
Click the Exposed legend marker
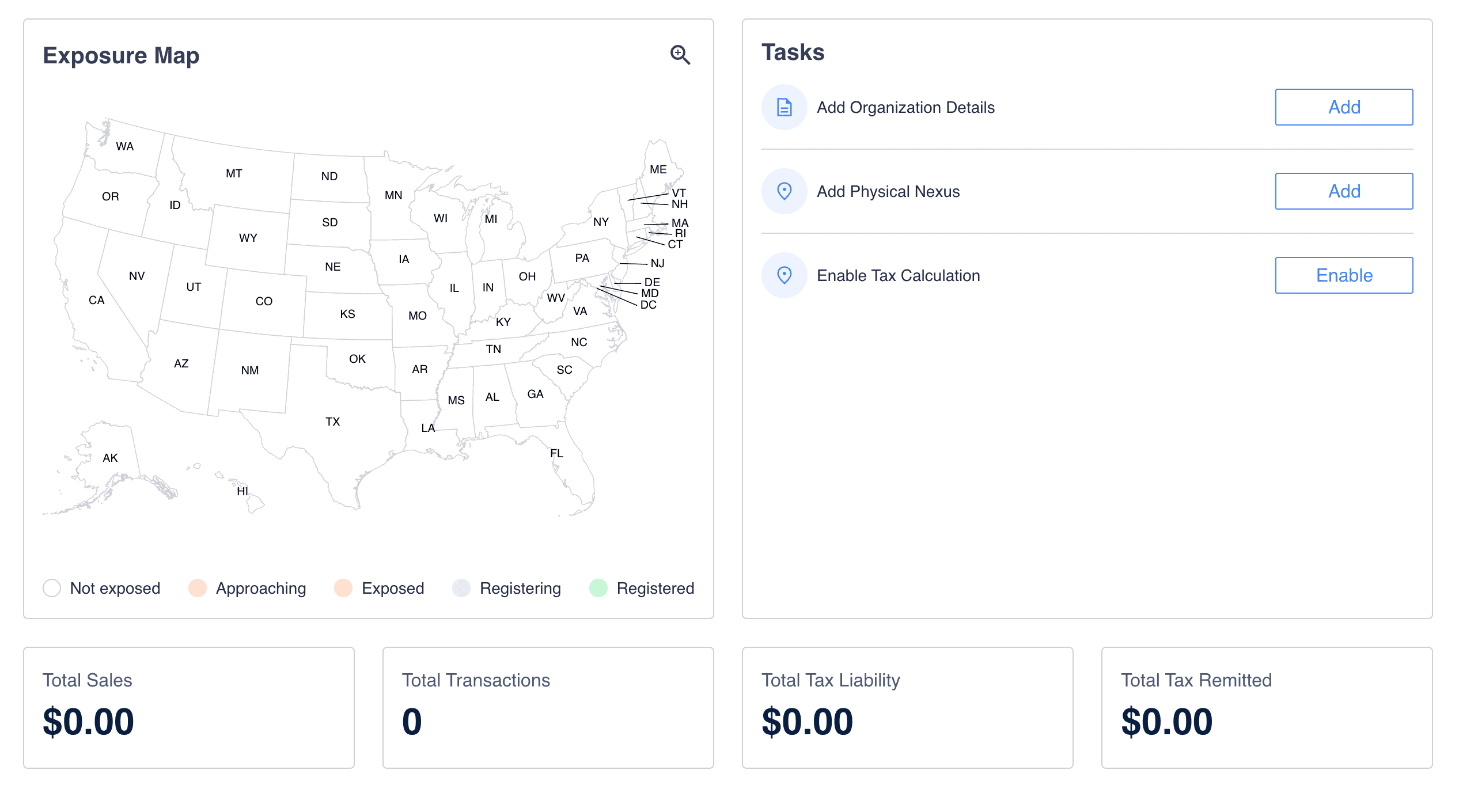[345, 588]
